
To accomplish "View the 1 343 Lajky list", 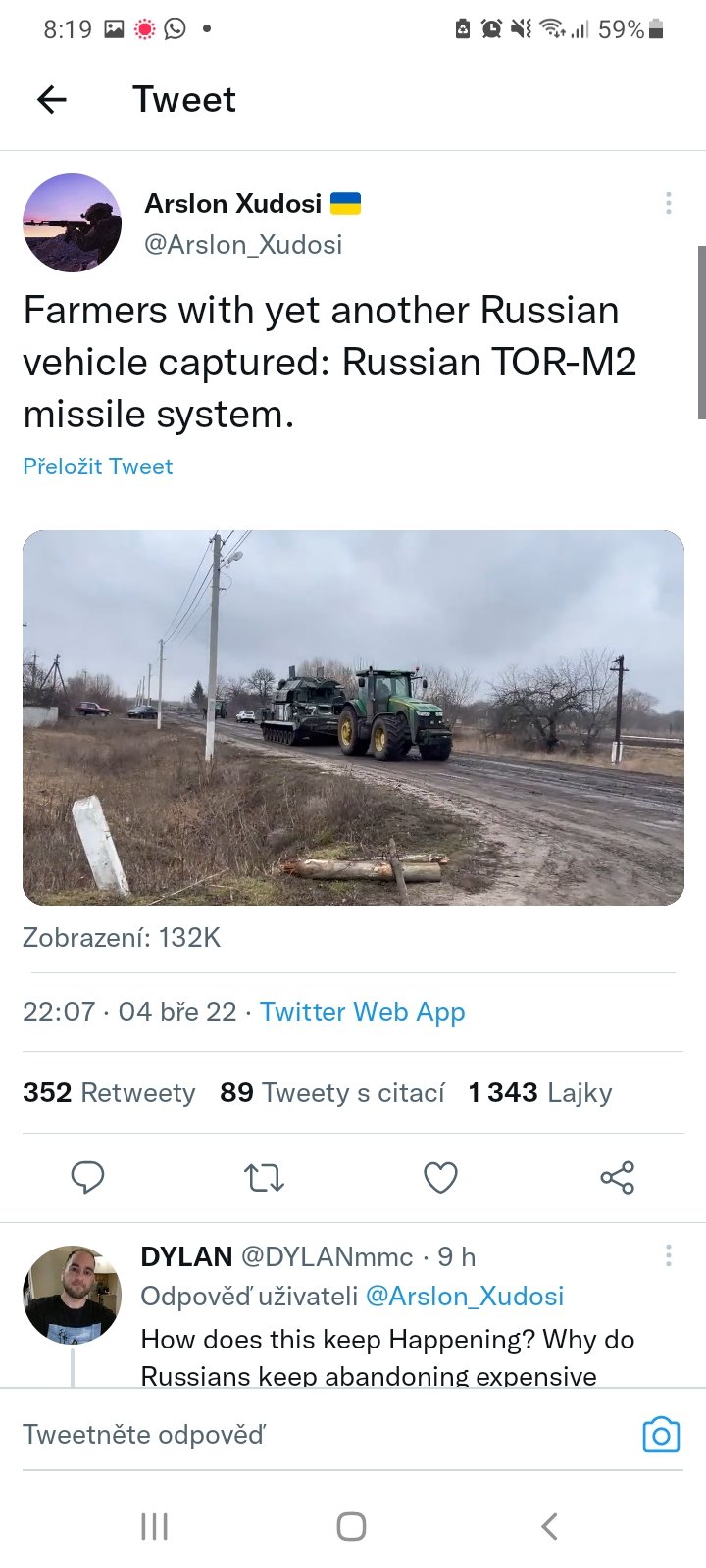I will coord(539,1092).
